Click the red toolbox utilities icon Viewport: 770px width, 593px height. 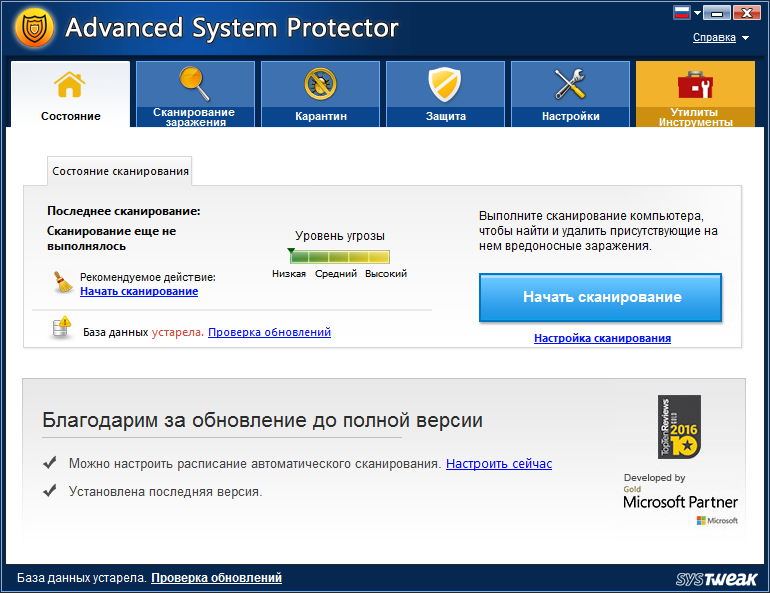click(x=695, y=85)
